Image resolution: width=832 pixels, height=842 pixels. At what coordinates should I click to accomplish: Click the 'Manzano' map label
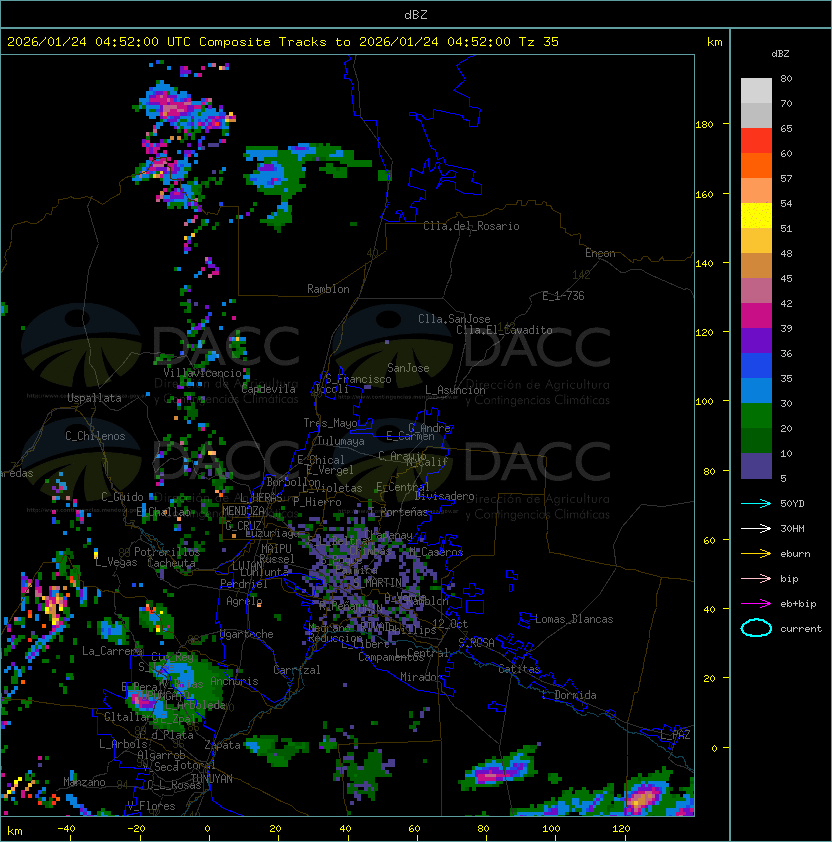tap(84, 782)
